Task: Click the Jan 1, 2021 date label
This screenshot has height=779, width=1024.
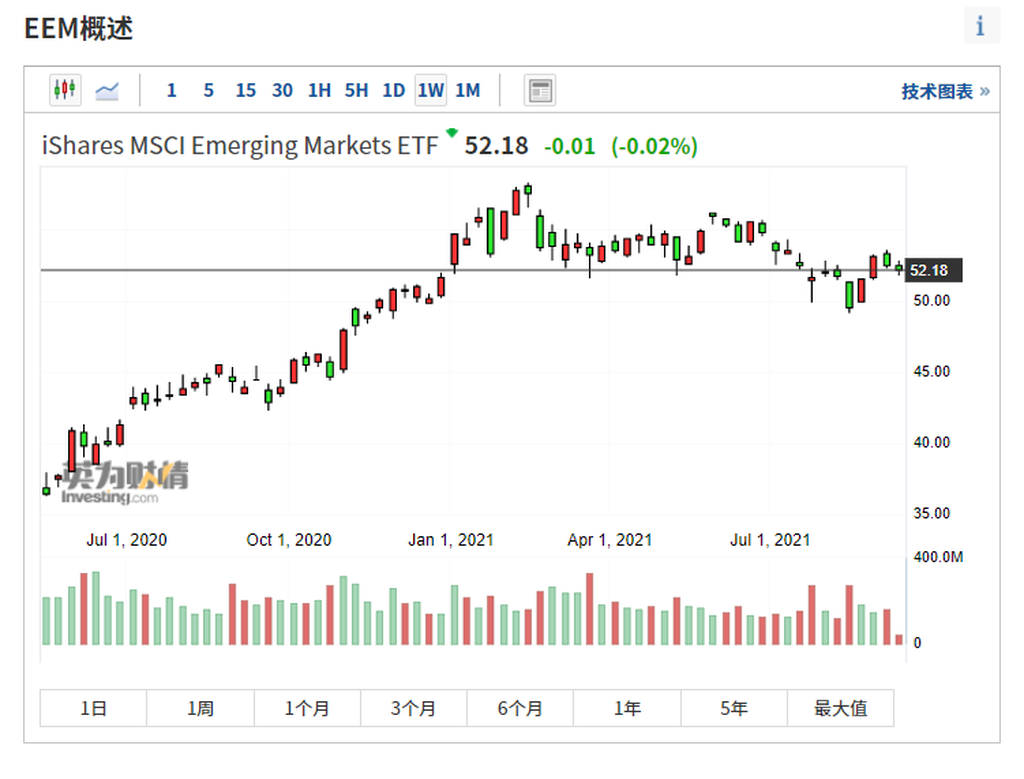Action: (451, 540)
